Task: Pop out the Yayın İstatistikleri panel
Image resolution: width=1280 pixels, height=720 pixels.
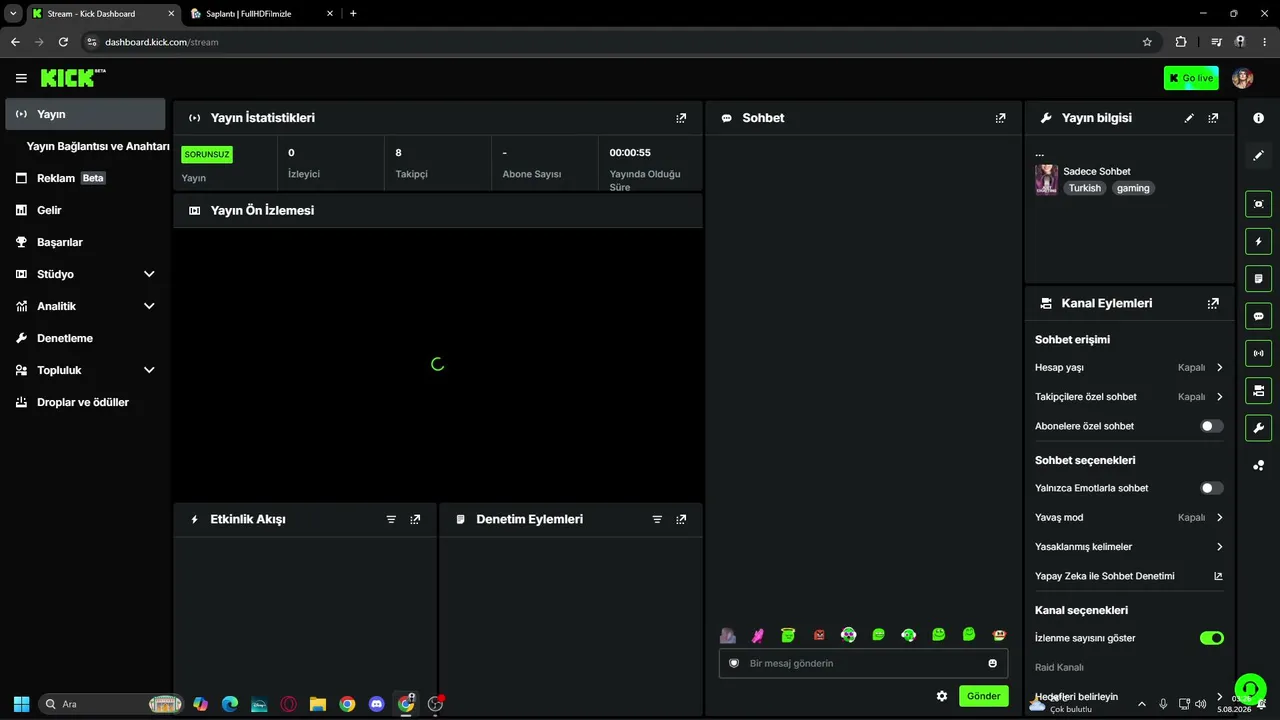Action: point(681,118)
